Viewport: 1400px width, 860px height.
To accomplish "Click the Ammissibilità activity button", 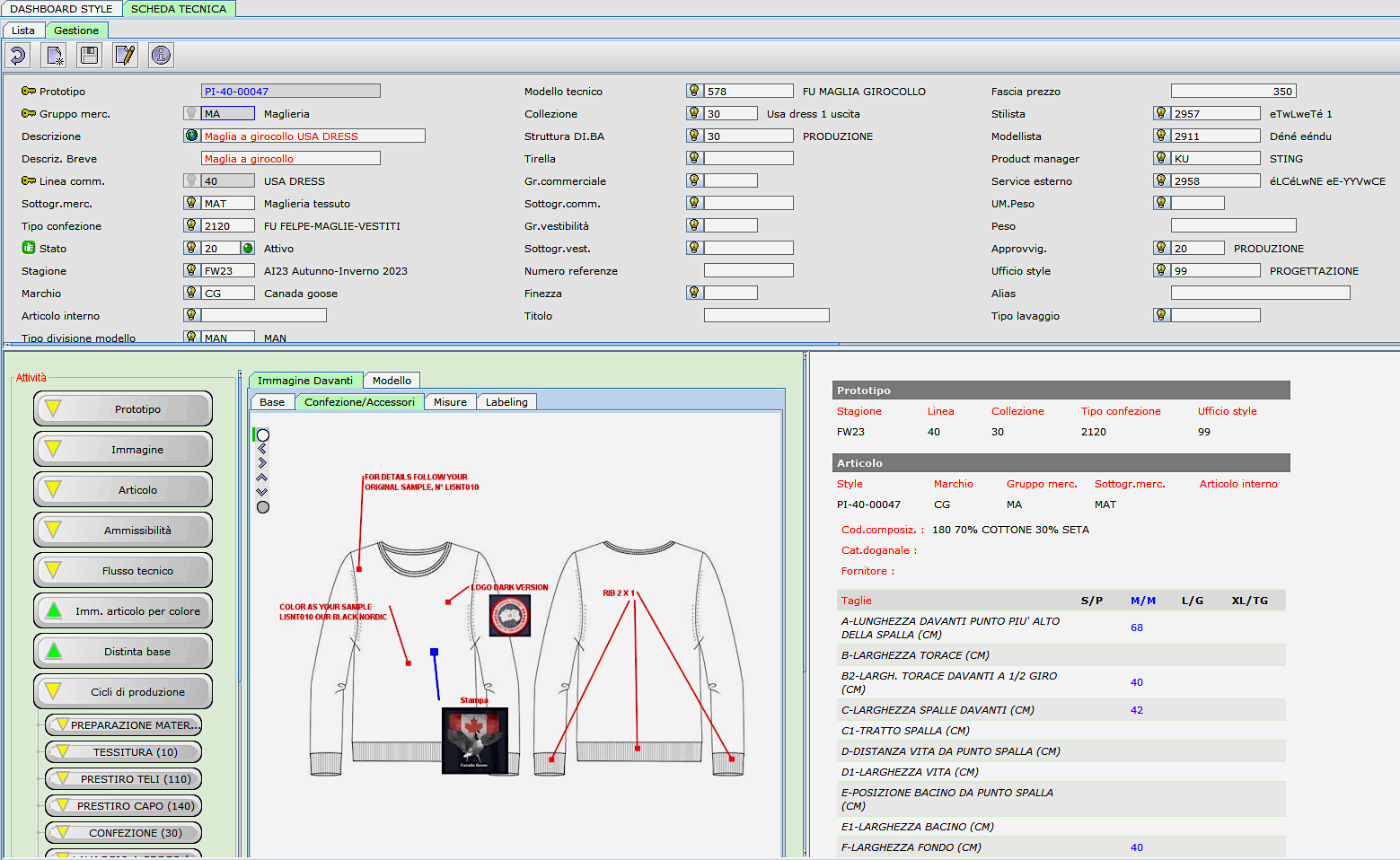I will pyautogui.click(x=123, y=530).
